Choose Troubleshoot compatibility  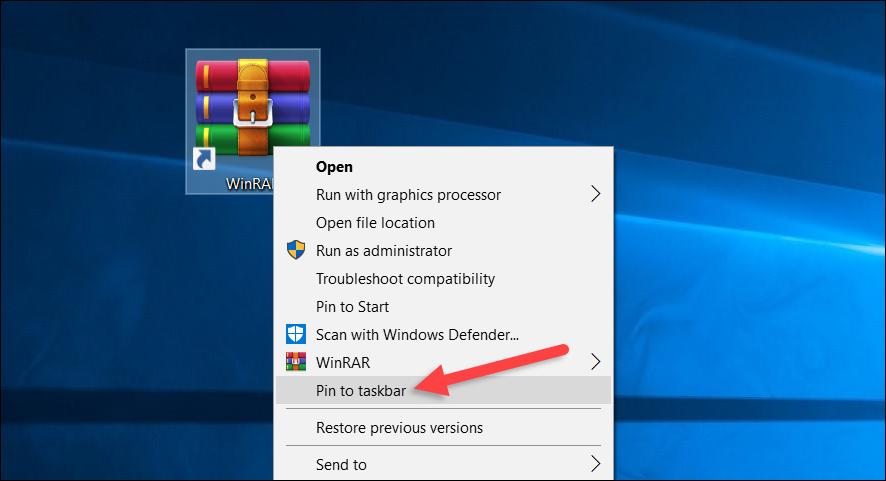[444, 279]
